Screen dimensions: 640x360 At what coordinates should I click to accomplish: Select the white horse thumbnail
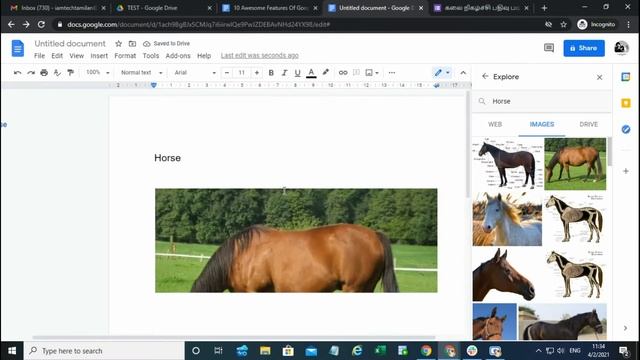[x=507, y=219]
